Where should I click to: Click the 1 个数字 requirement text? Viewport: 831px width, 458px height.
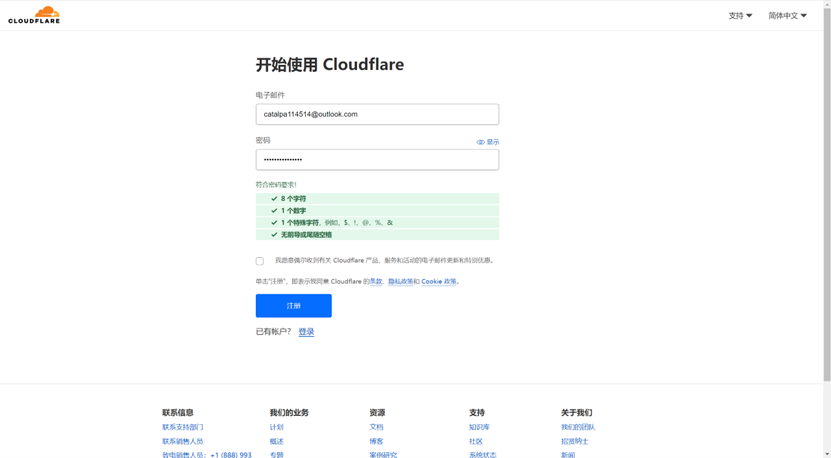(x=294, y=211)
